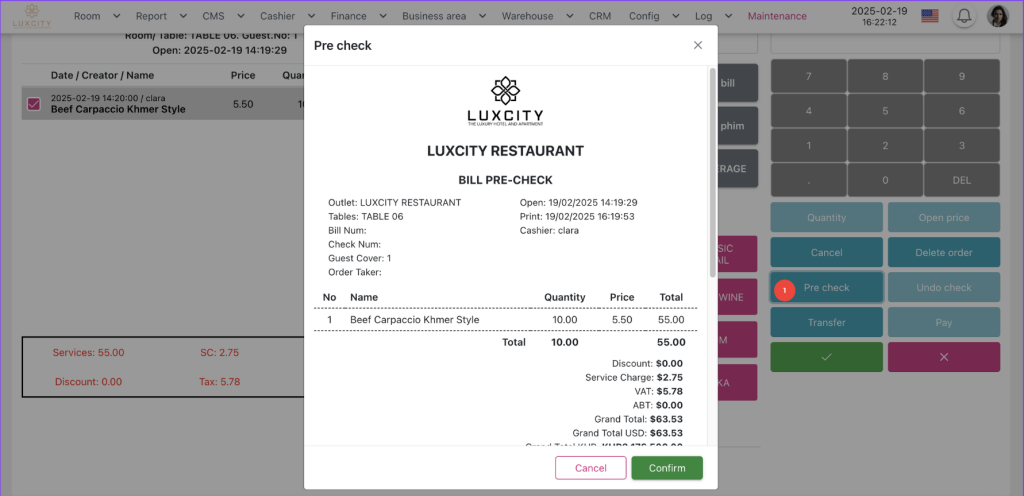Expand the Warehouse dropdown menu
The width and height of the screenshot is (1024, 496).
point(535,16)
